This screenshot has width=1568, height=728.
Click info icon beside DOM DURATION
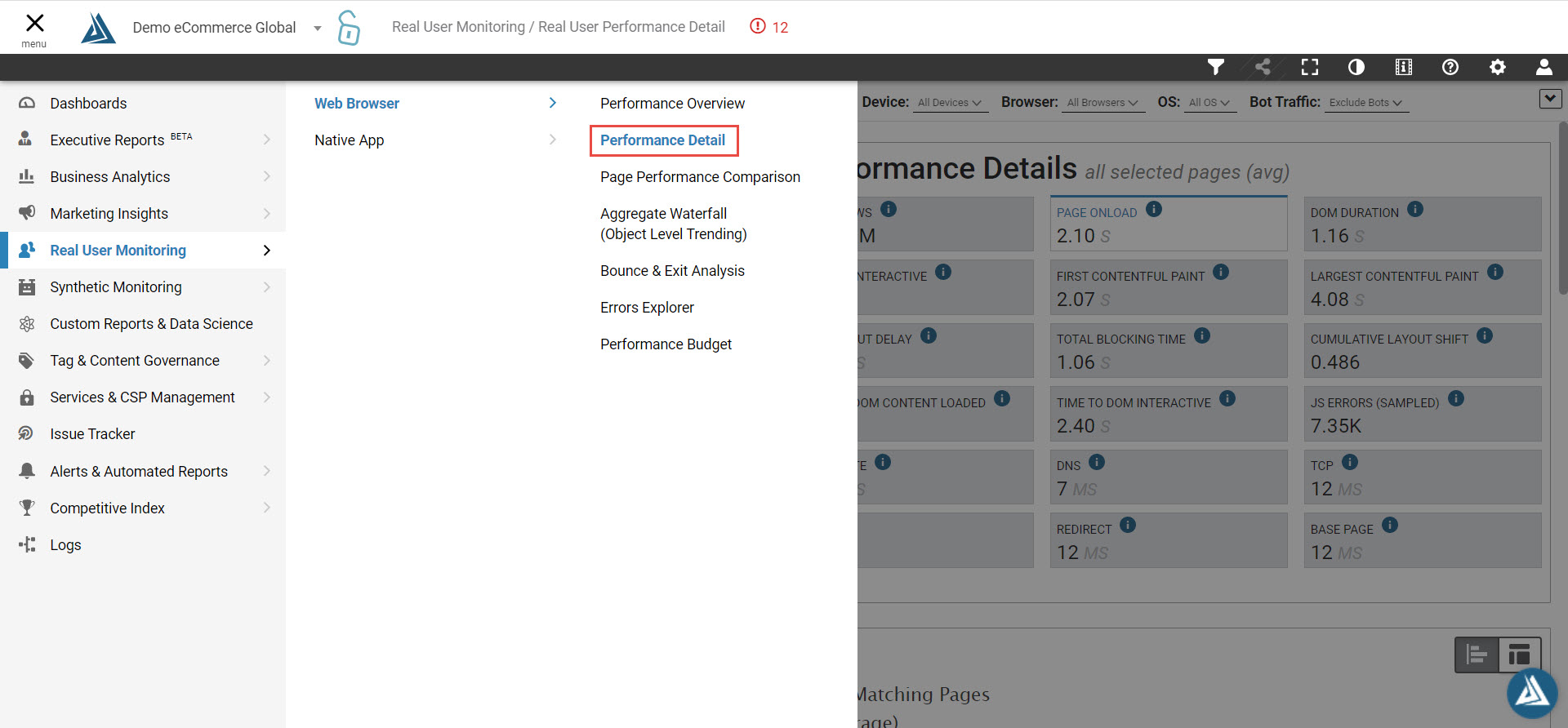pyautogui.click(x=1415, y=209)
